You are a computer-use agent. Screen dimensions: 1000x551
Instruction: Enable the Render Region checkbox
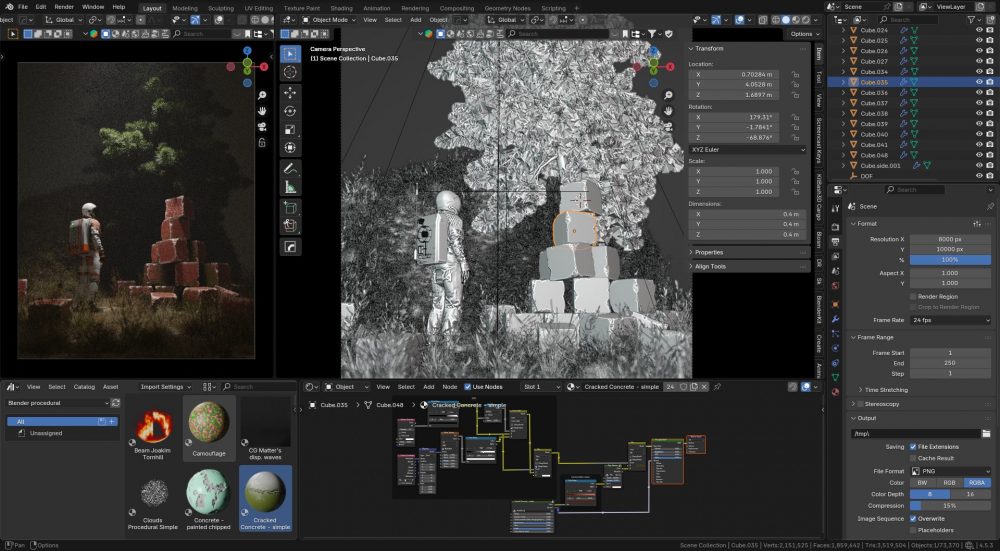click(913, 297)
